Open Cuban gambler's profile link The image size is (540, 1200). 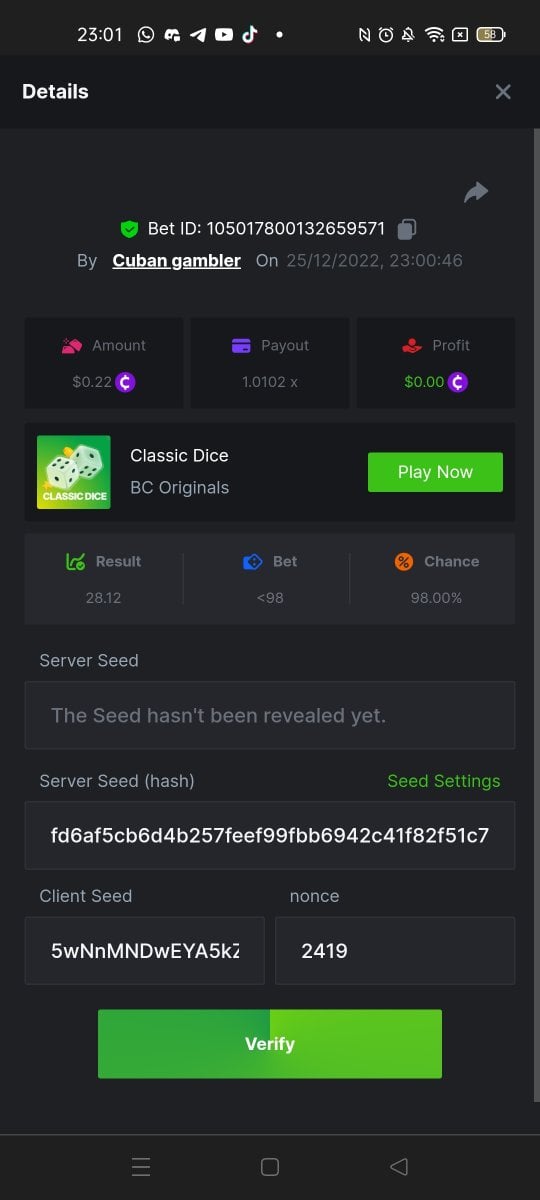pos(176,260)
